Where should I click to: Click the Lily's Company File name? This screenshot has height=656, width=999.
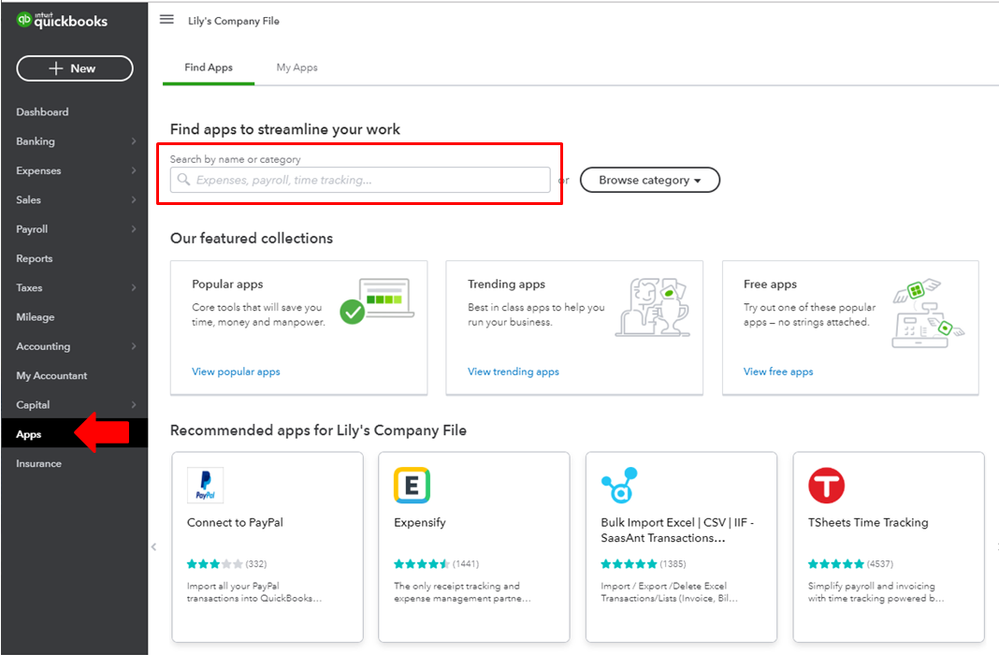[233, 21]
